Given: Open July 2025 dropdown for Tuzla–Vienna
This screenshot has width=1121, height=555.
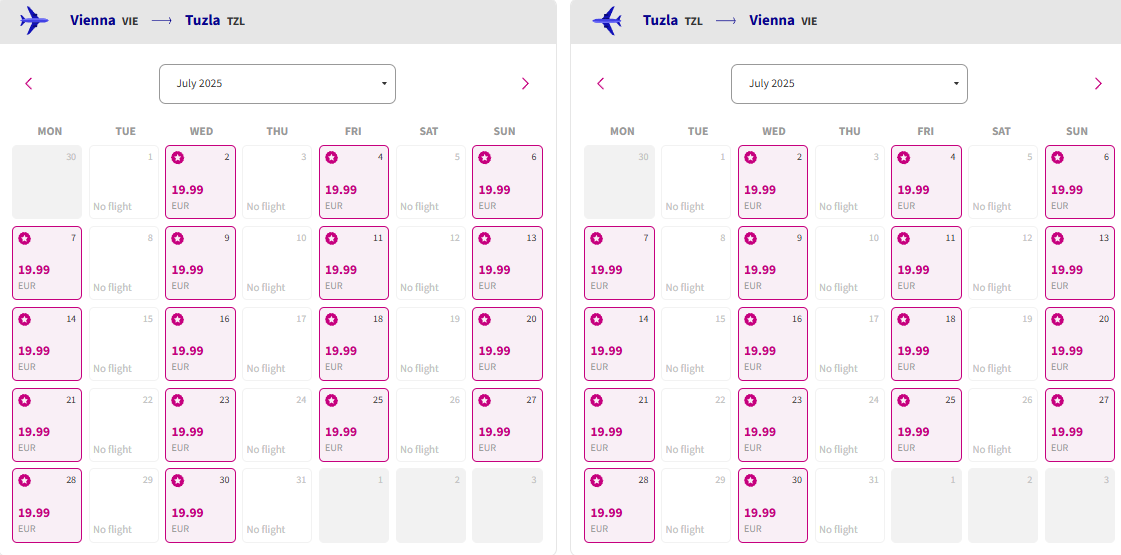Looking at the screenshot, I should coord(849,84).
